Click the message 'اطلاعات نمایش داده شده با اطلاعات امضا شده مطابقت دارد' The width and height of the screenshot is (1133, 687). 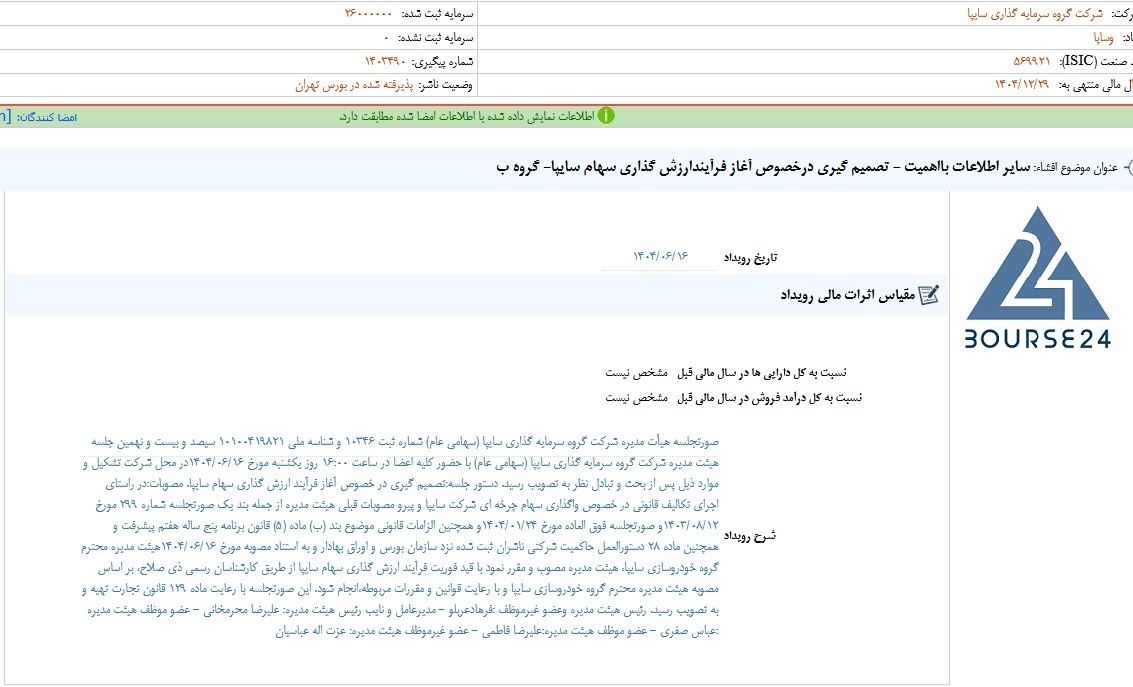(x=467, y=116)
